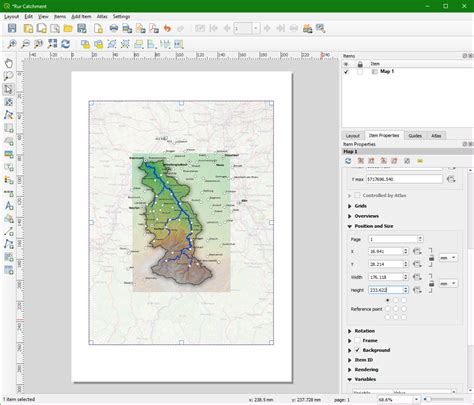The width and height of the screenshot is (474, 405).
Task: Open the Atlas menu
Action: click(102, 16)
